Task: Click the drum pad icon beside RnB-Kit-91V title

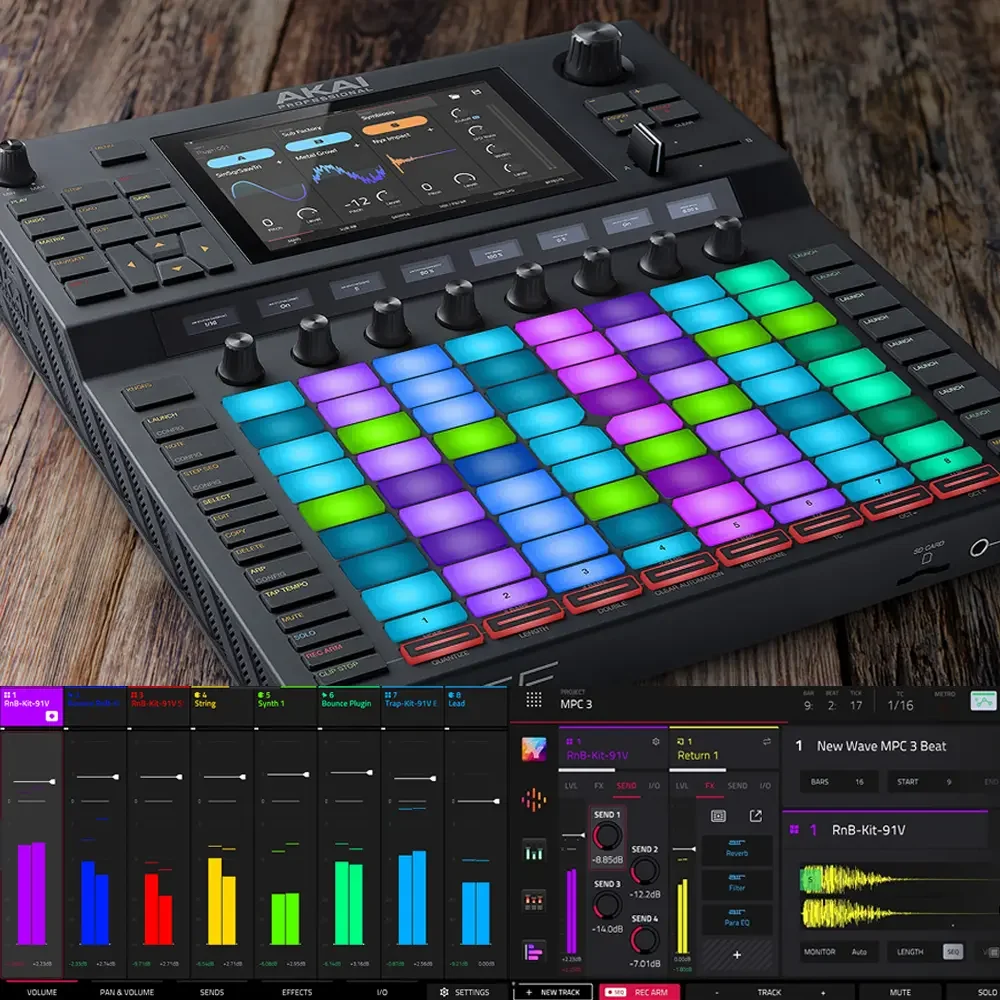Action: 794,830
